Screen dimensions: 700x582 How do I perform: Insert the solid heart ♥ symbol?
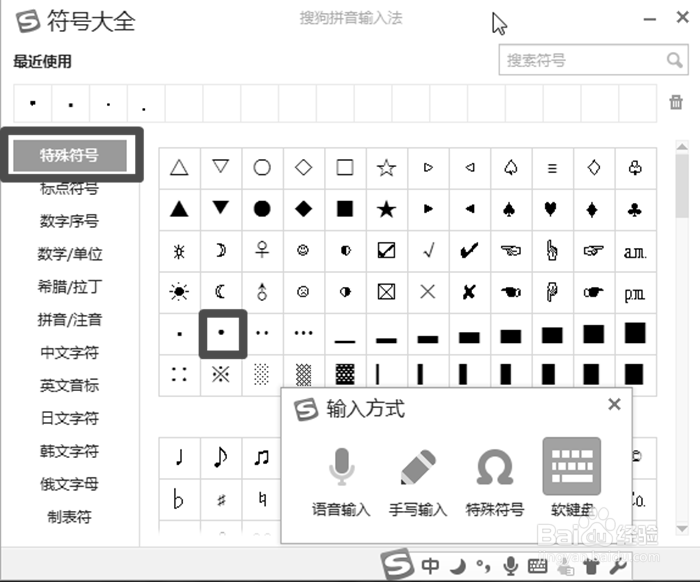(552, 209)
